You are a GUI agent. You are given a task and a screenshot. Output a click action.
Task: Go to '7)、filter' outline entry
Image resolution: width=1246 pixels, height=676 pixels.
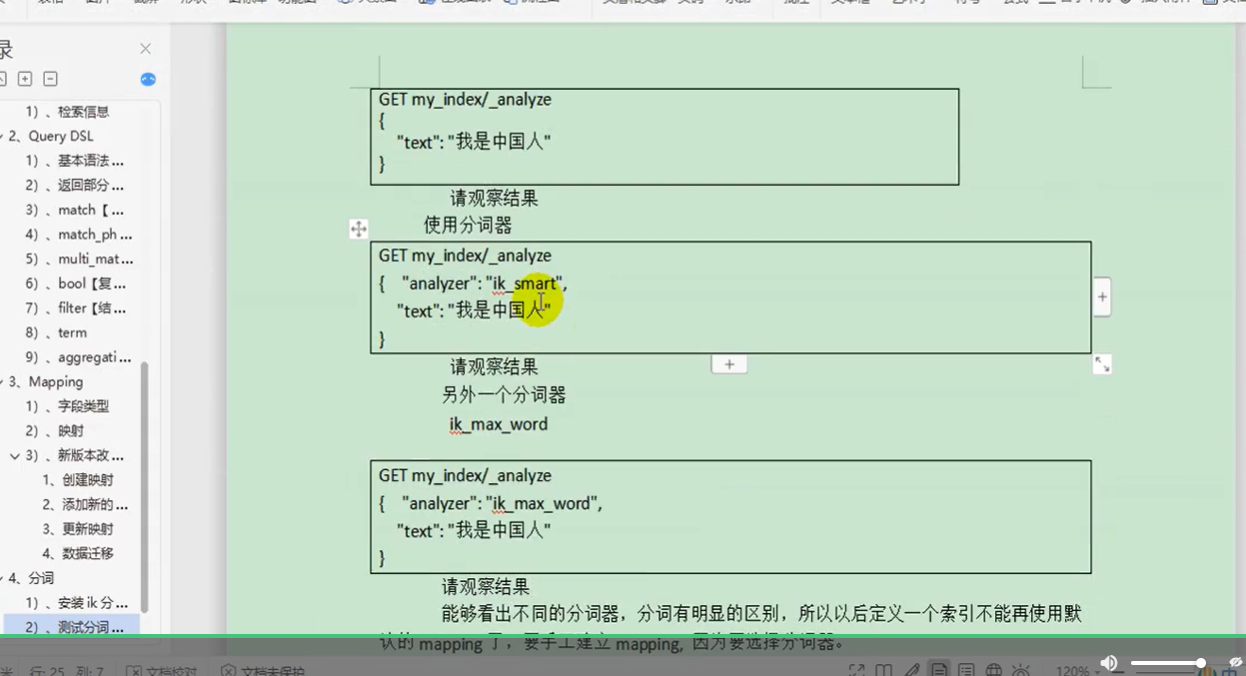[76, 308]
